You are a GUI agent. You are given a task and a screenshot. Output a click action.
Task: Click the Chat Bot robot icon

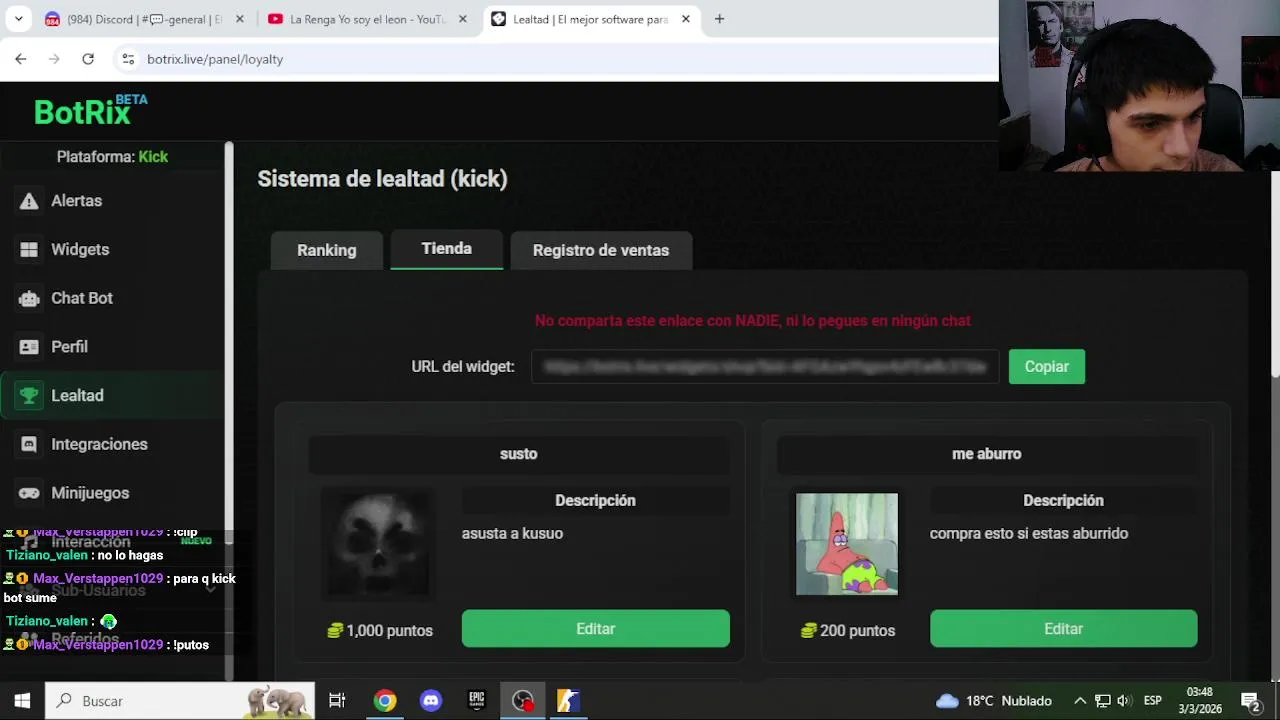pyautogui.click(x=29, y=298)
